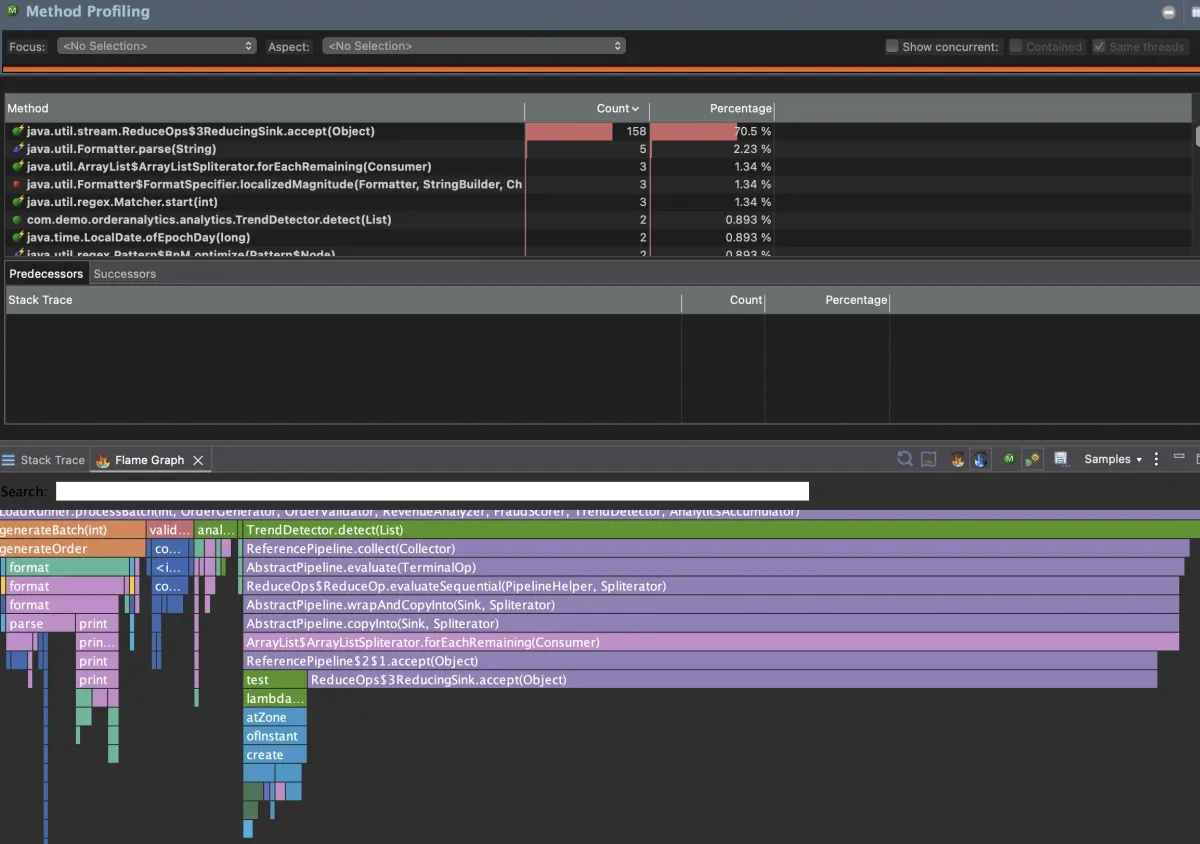Click inside the Search field
The height and width of the screenshot is (844, 1200).
click(430, 491)
